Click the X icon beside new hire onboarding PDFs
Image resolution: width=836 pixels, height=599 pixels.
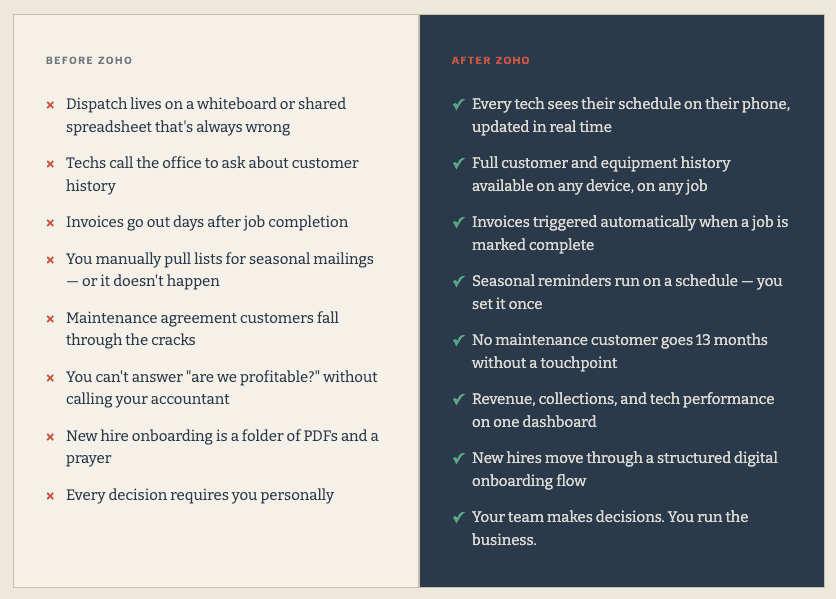tap(50, 437)
